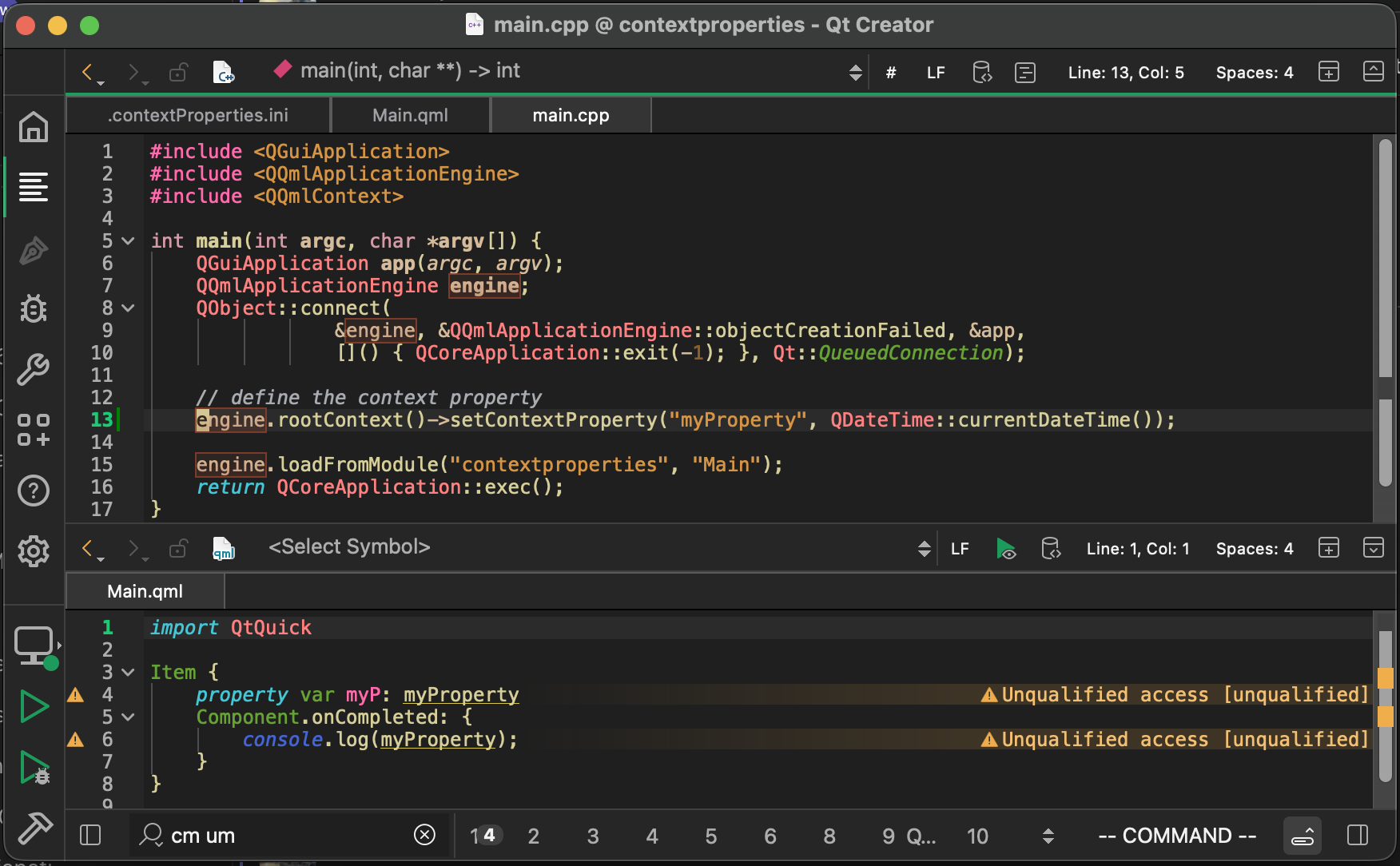
Task: Open Qt Creator Help mode
Action: pyautogui.click(x=34, y=491)
